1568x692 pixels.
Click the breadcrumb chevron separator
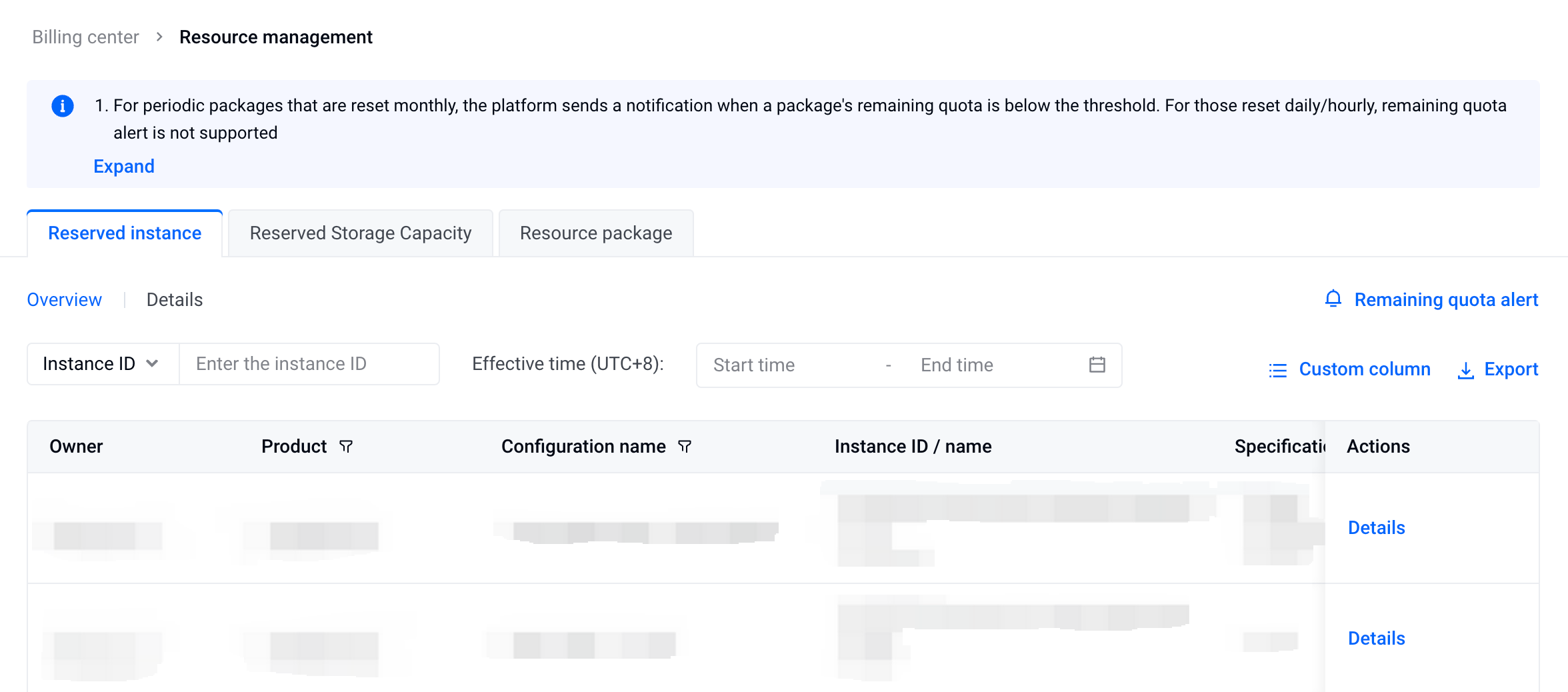tap(159, 37)
